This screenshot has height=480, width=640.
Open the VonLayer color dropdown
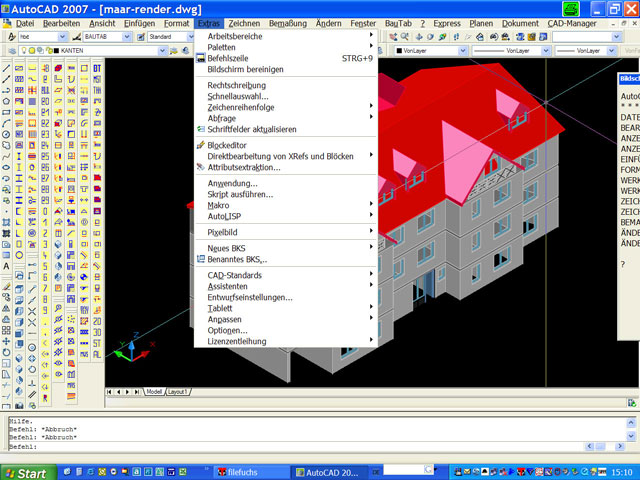[x=462, y=51]
